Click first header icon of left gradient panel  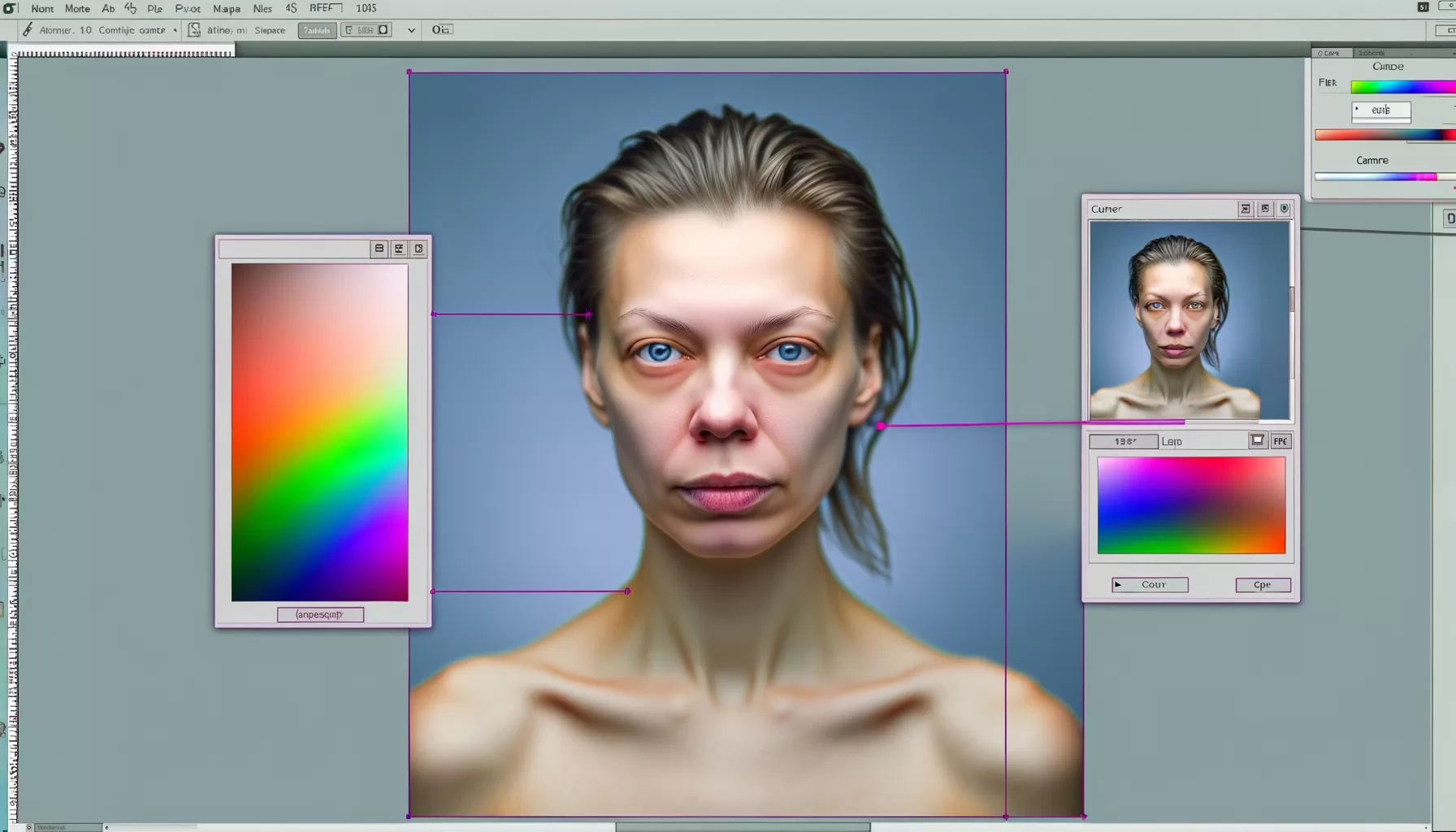tap(379, 249)
